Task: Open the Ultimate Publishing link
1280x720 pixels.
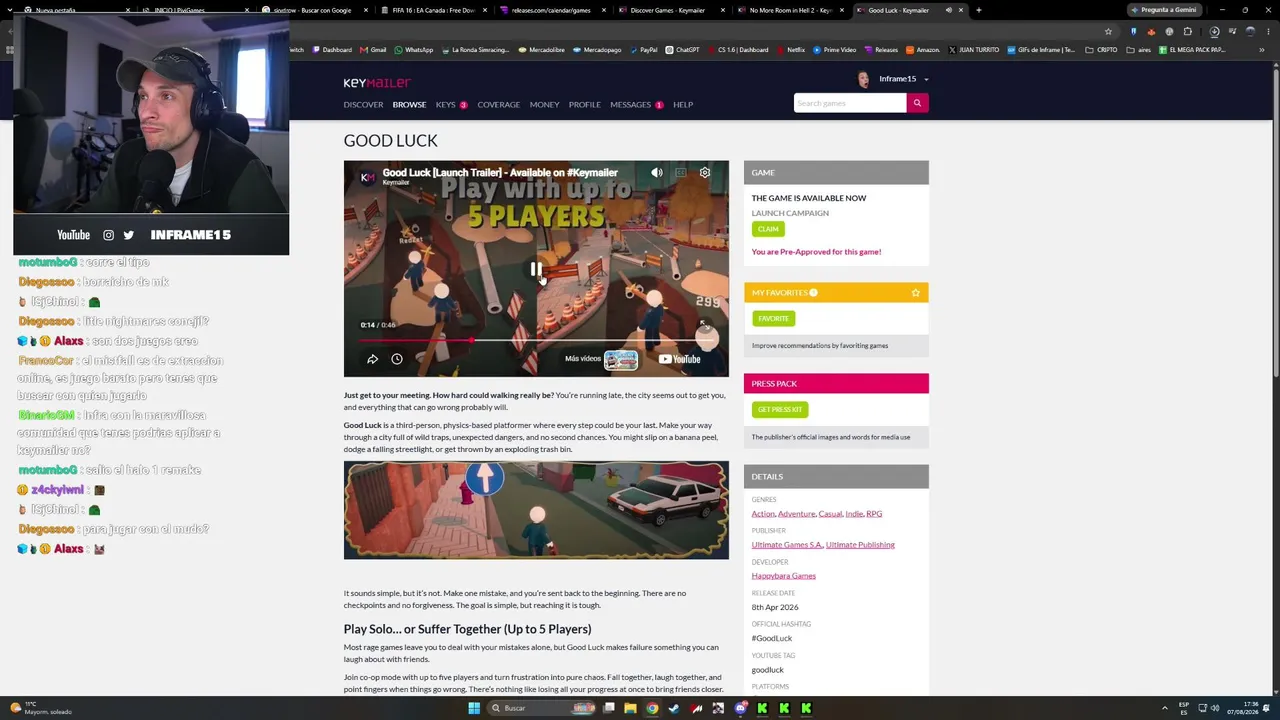Action: click(860, 545)
